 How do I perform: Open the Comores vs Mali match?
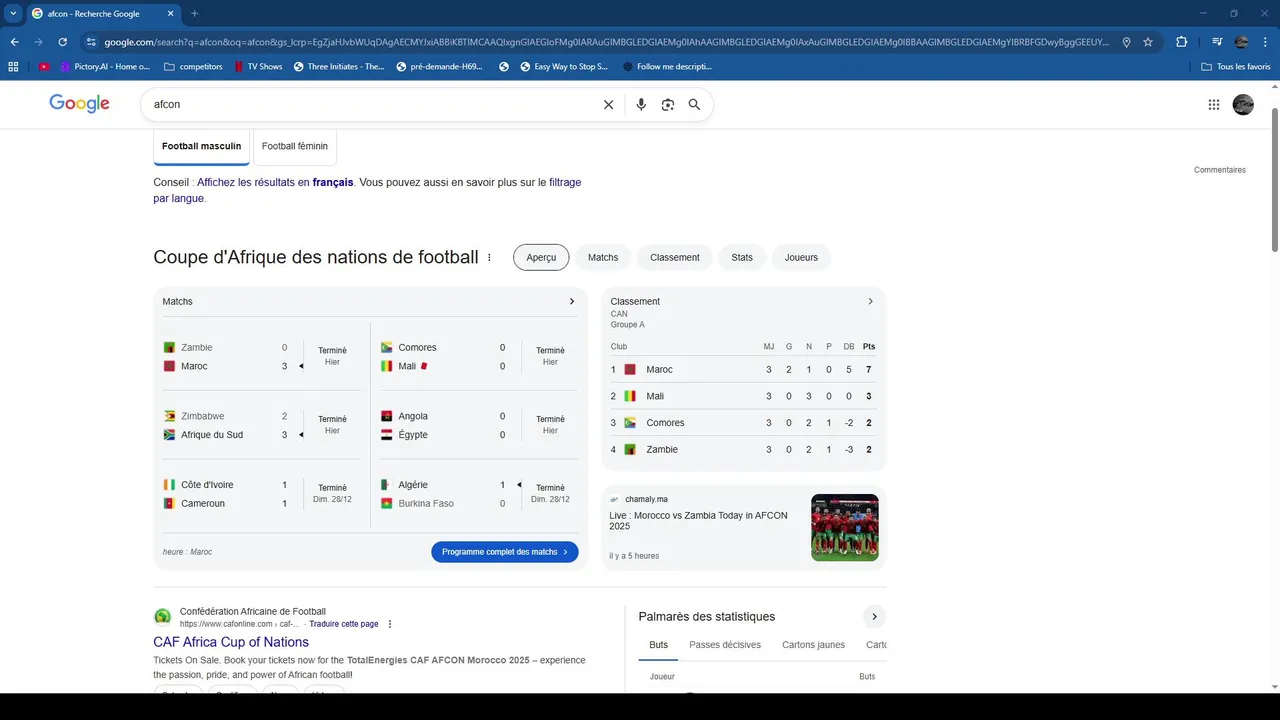pyautogui.click(x=478, y=357)
